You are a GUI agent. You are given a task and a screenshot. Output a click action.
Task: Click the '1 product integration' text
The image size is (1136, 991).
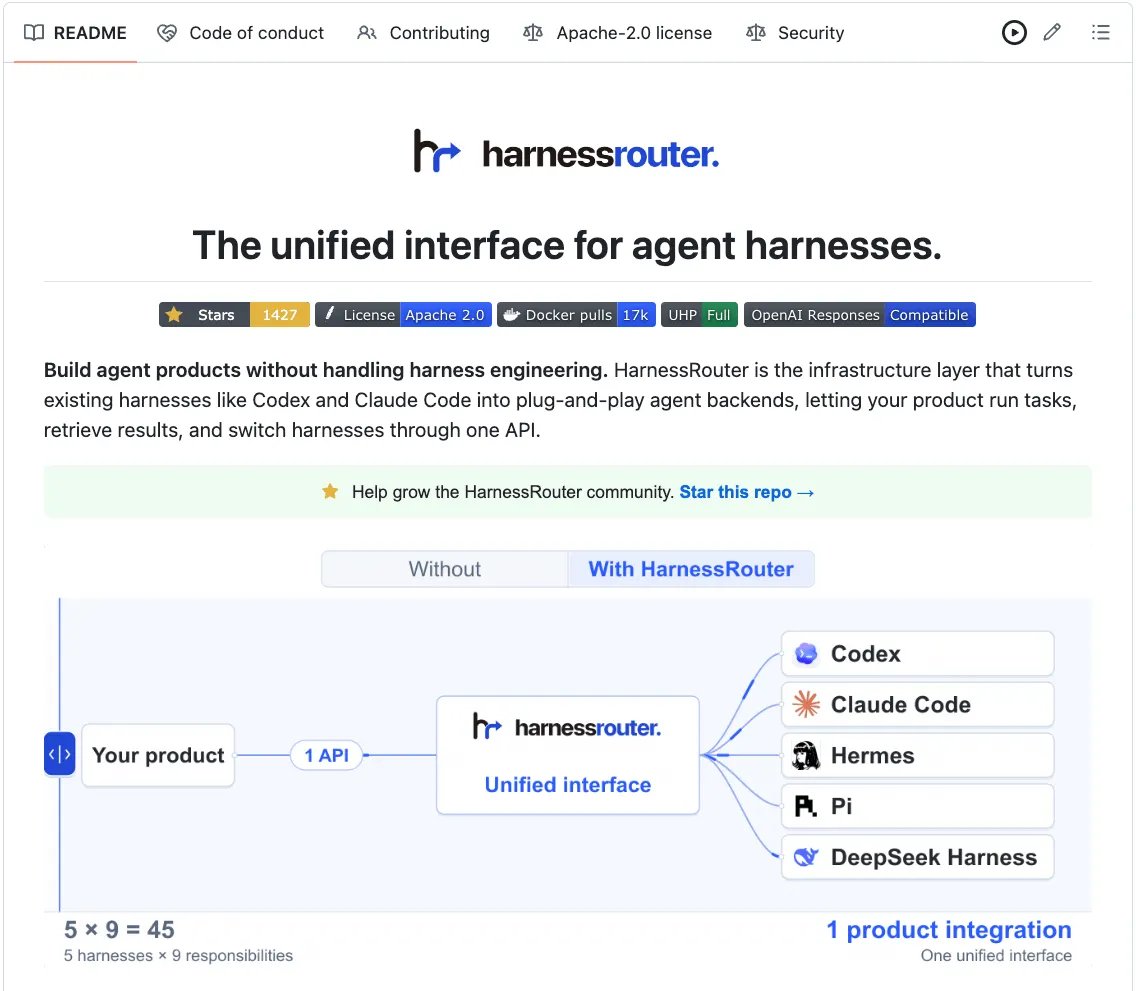pos(949,929)
